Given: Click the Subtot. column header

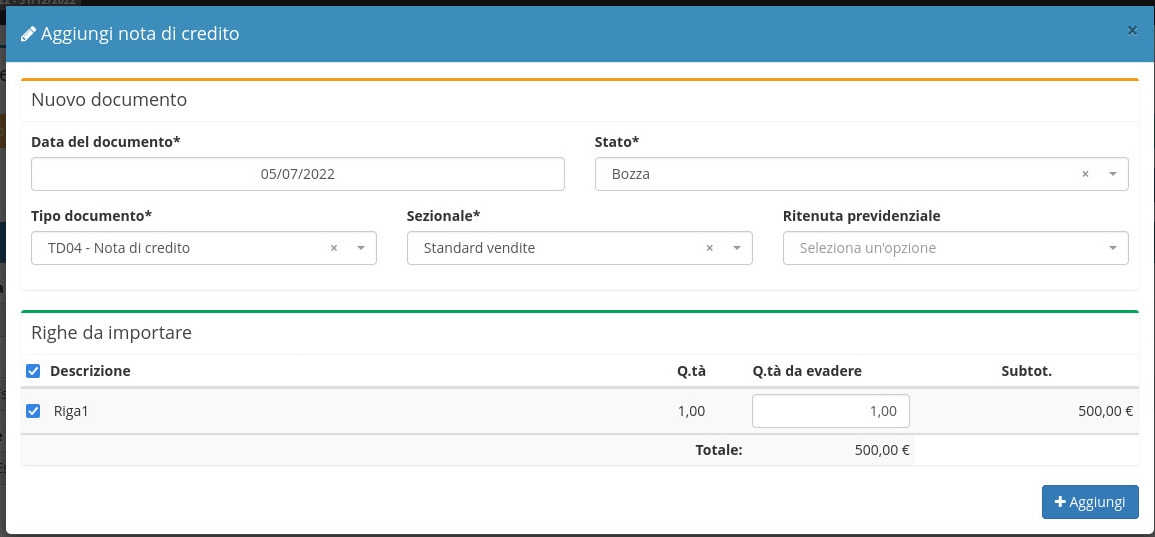Looking at the screenshot, I should pos(1026,371).
